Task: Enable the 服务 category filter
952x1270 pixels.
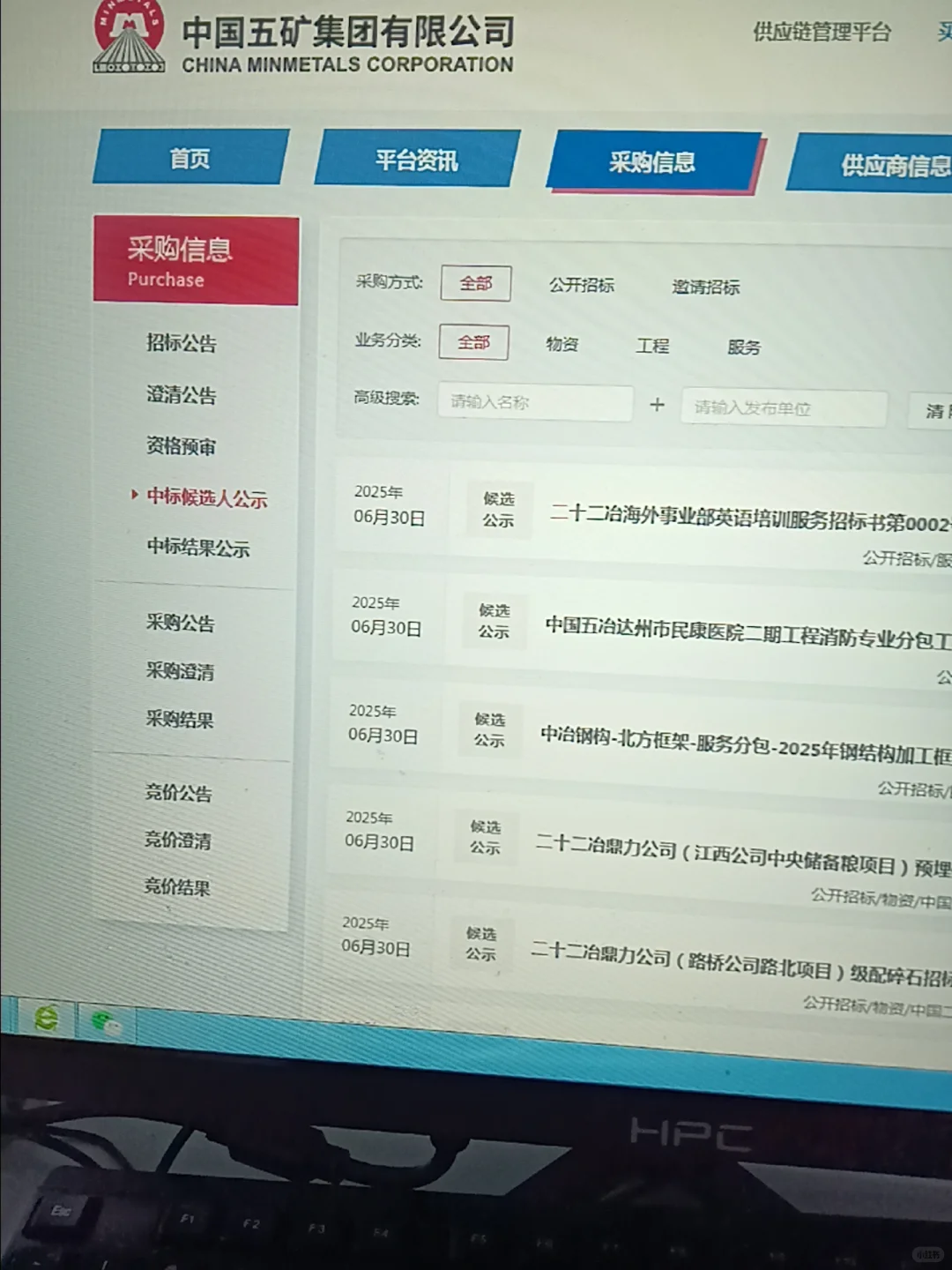Action: coord(743,347)
